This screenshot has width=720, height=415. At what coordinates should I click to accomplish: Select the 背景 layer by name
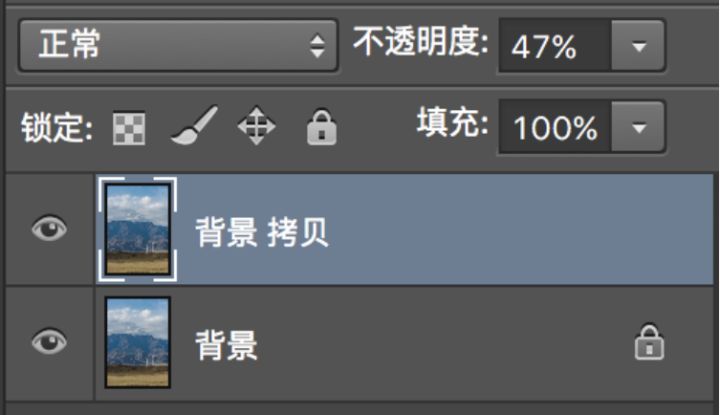pyautogui.click(x=226, y=345)
